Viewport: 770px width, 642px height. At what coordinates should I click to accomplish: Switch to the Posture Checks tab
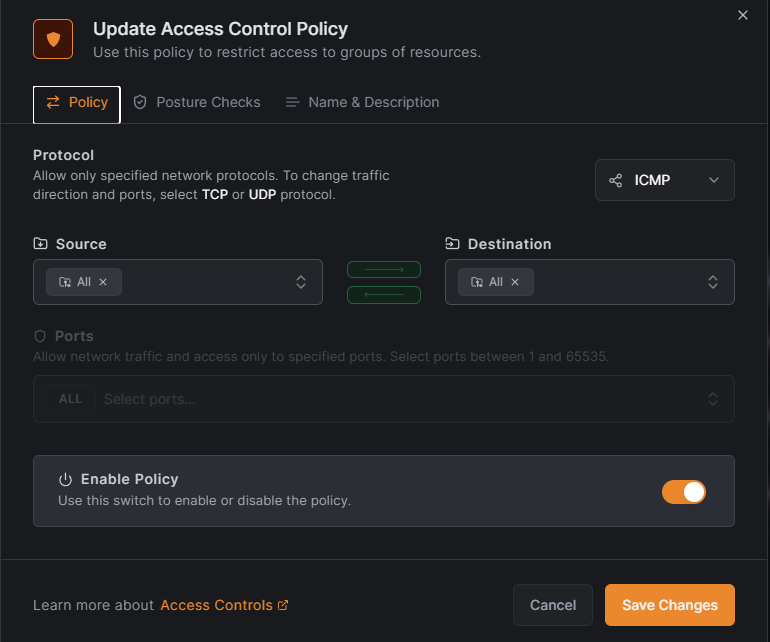click(x=197, y=102)
